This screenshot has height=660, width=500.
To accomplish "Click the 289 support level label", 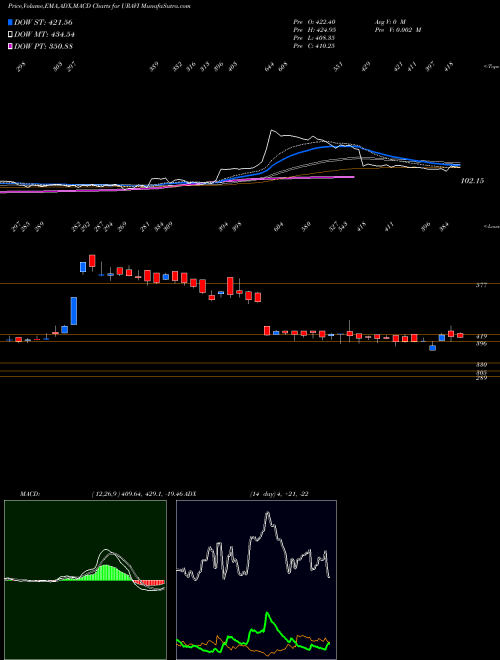I will coord(481,378).
